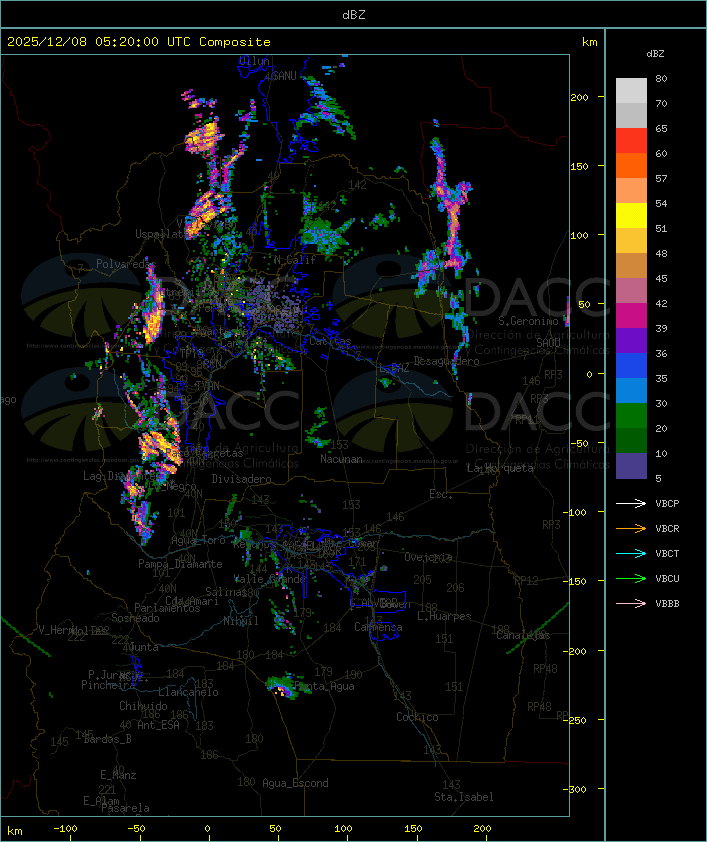707x842 pixels.
Task: Click the E_Manz place label
Action: (x=118, y=775)
